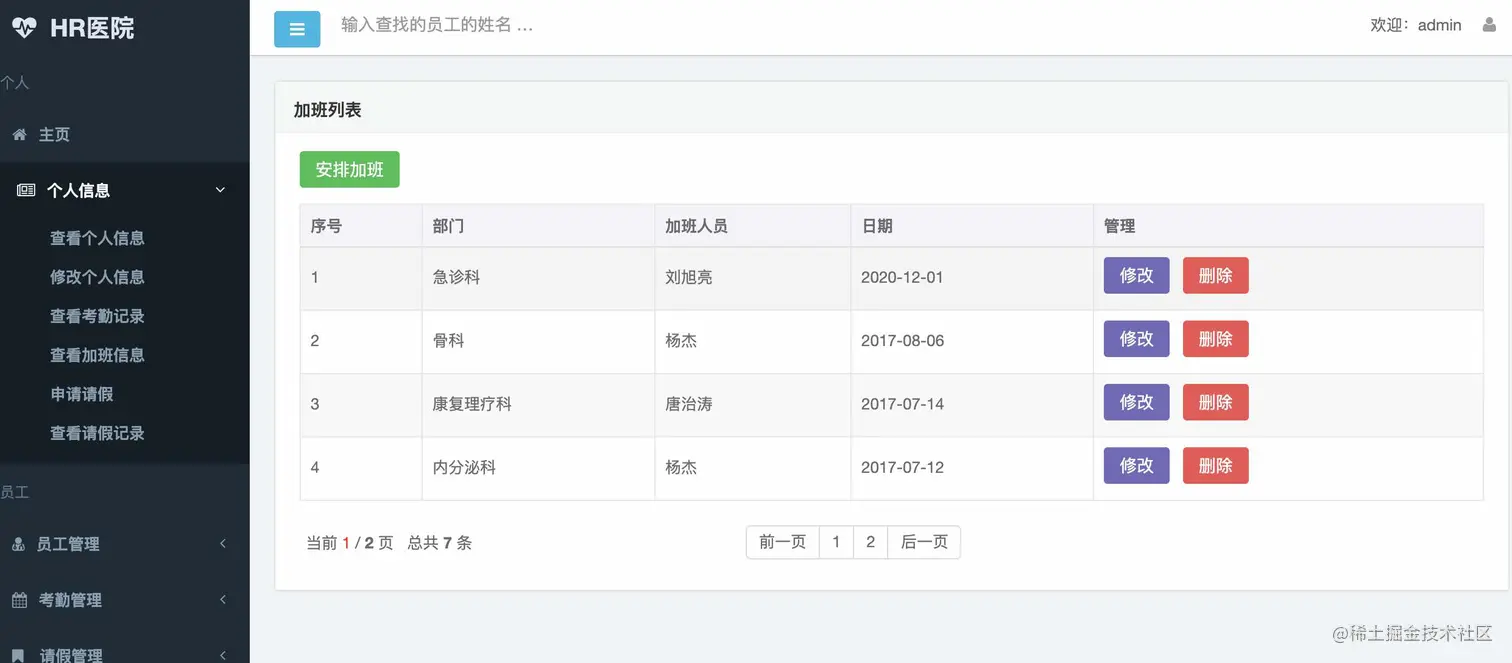Viewport: 1512px width, 663px height.
Task: Go to 后一页 in pagination
Action: (x=924, y=542)
